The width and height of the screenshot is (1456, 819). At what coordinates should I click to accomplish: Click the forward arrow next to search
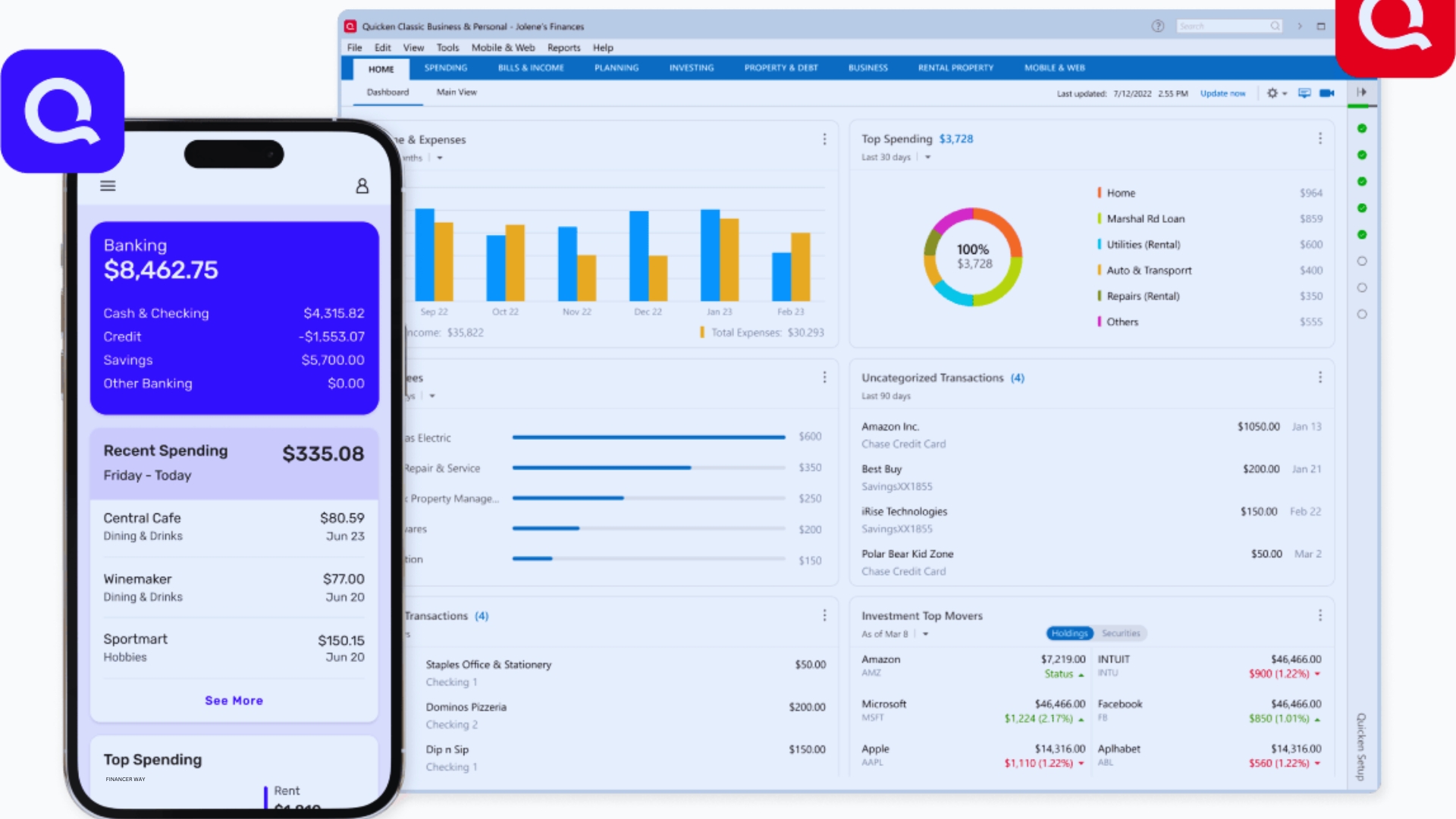1300,27
